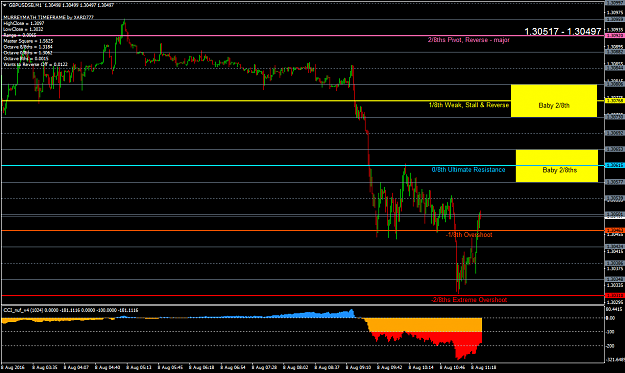Click the cyan price tag on price axis

pos(614,165)
